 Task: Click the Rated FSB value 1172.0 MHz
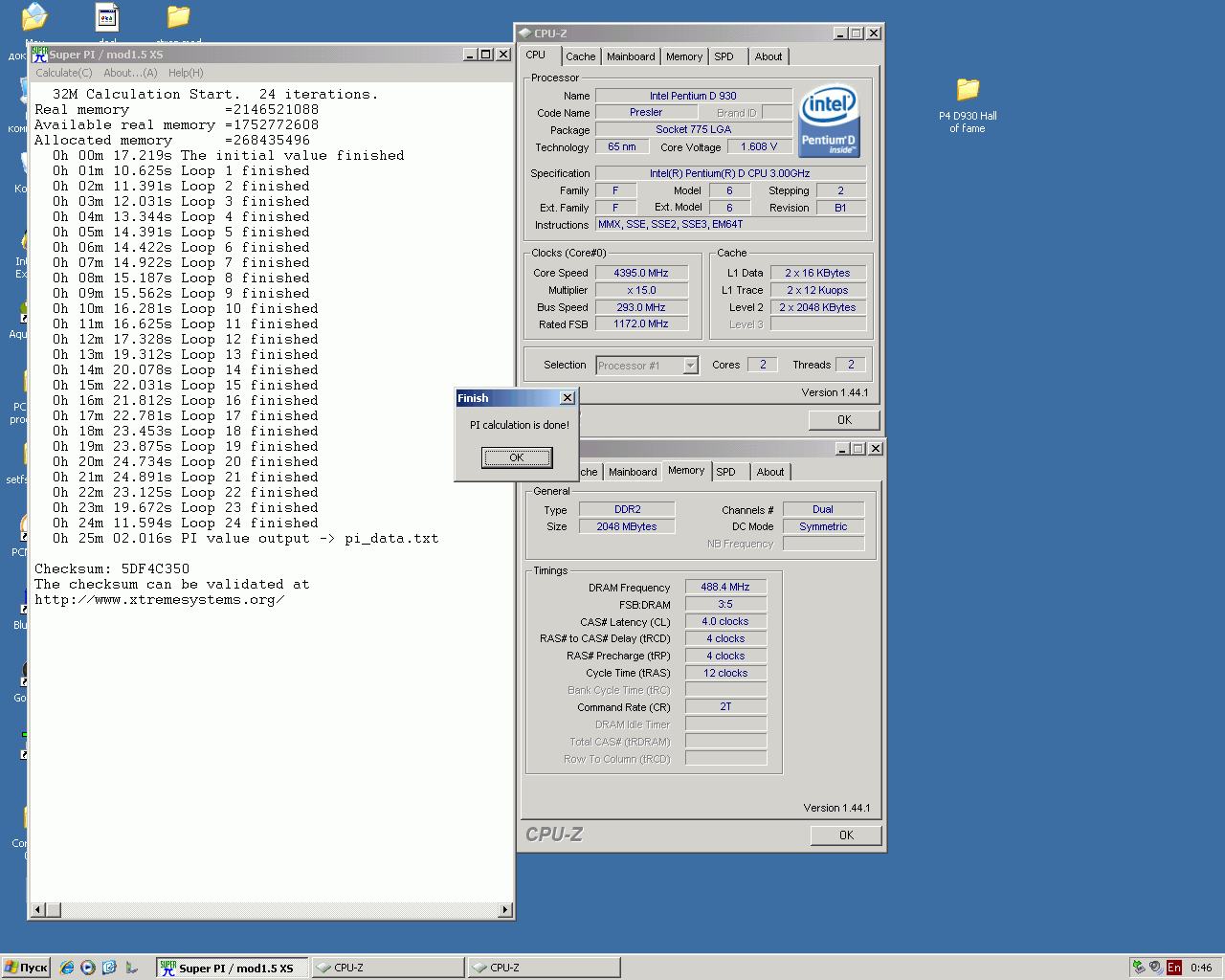click(x=641, y=323)
